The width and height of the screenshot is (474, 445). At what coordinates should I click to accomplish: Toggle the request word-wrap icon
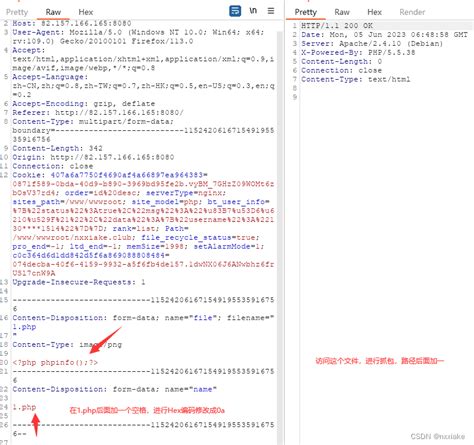click(235, 11)
